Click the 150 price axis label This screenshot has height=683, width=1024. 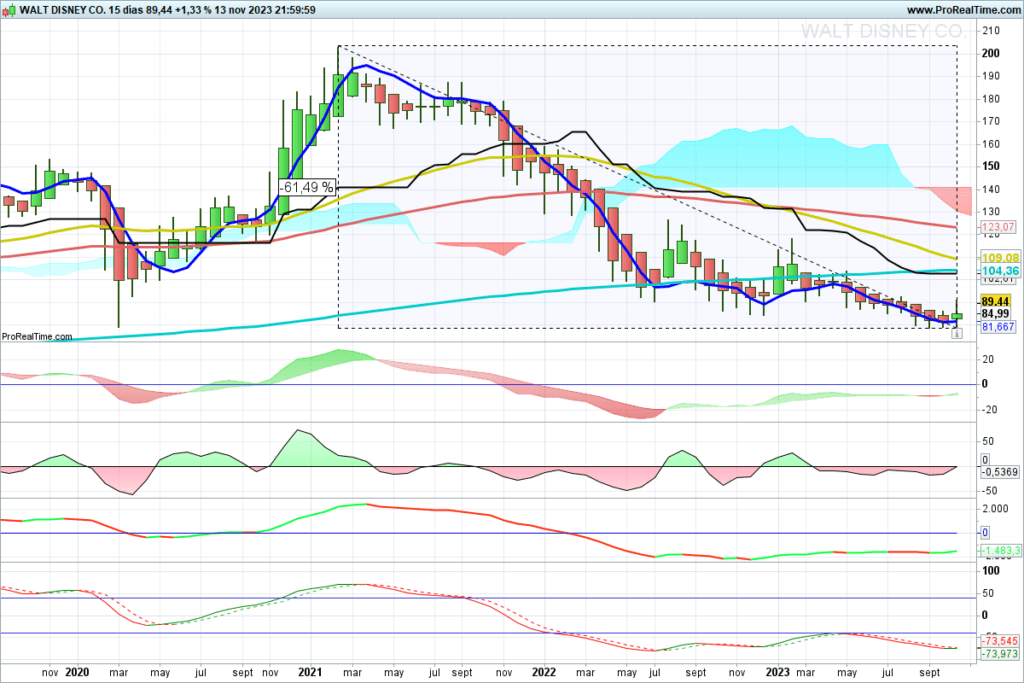991,166
